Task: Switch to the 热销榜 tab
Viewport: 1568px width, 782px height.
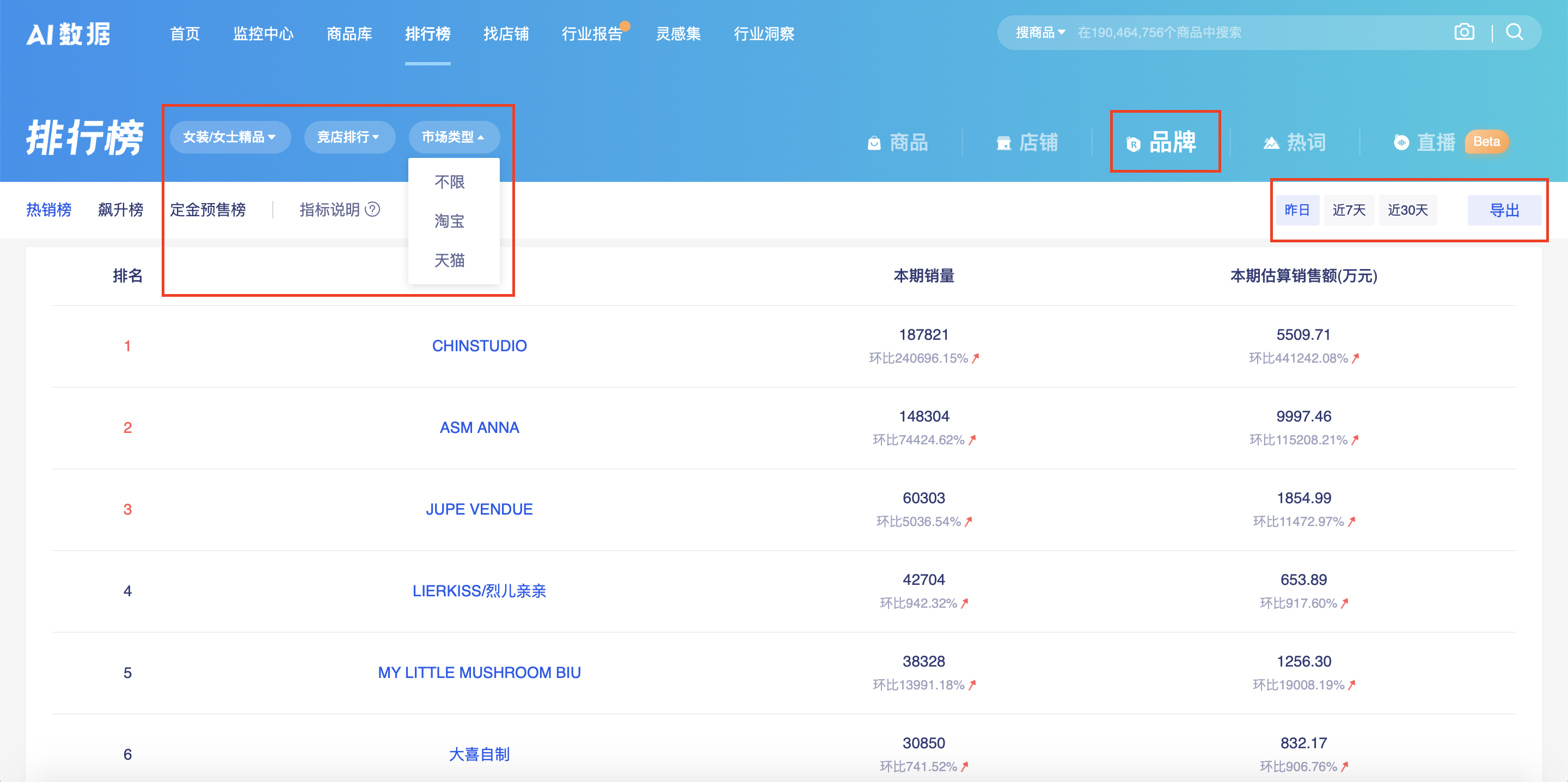Action: click(48, 210)
